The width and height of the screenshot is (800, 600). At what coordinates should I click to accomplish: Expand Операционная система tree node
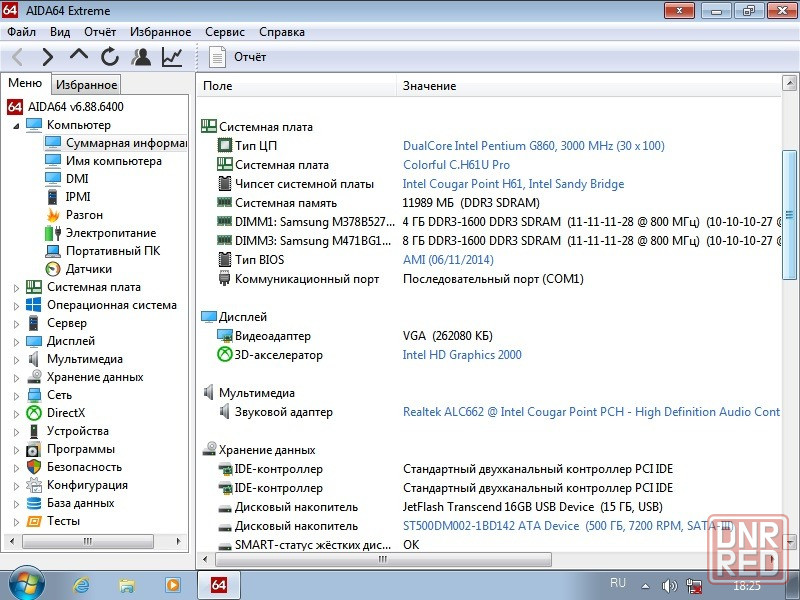pyautogui.click(x=16, y=306)
